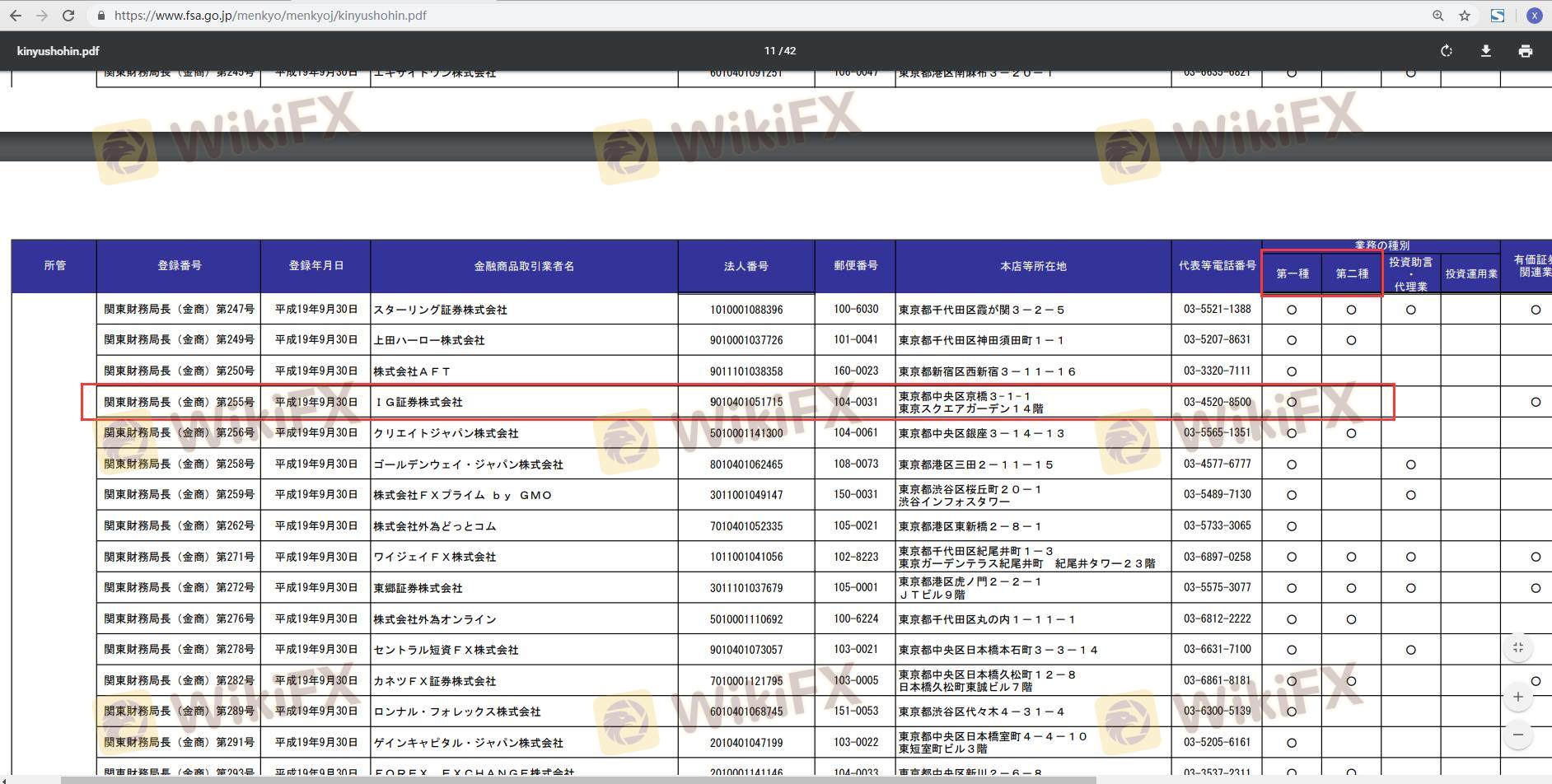Click the 投資運用業 column header
The image size is (1552, 784).
[x=1470, y=273]
